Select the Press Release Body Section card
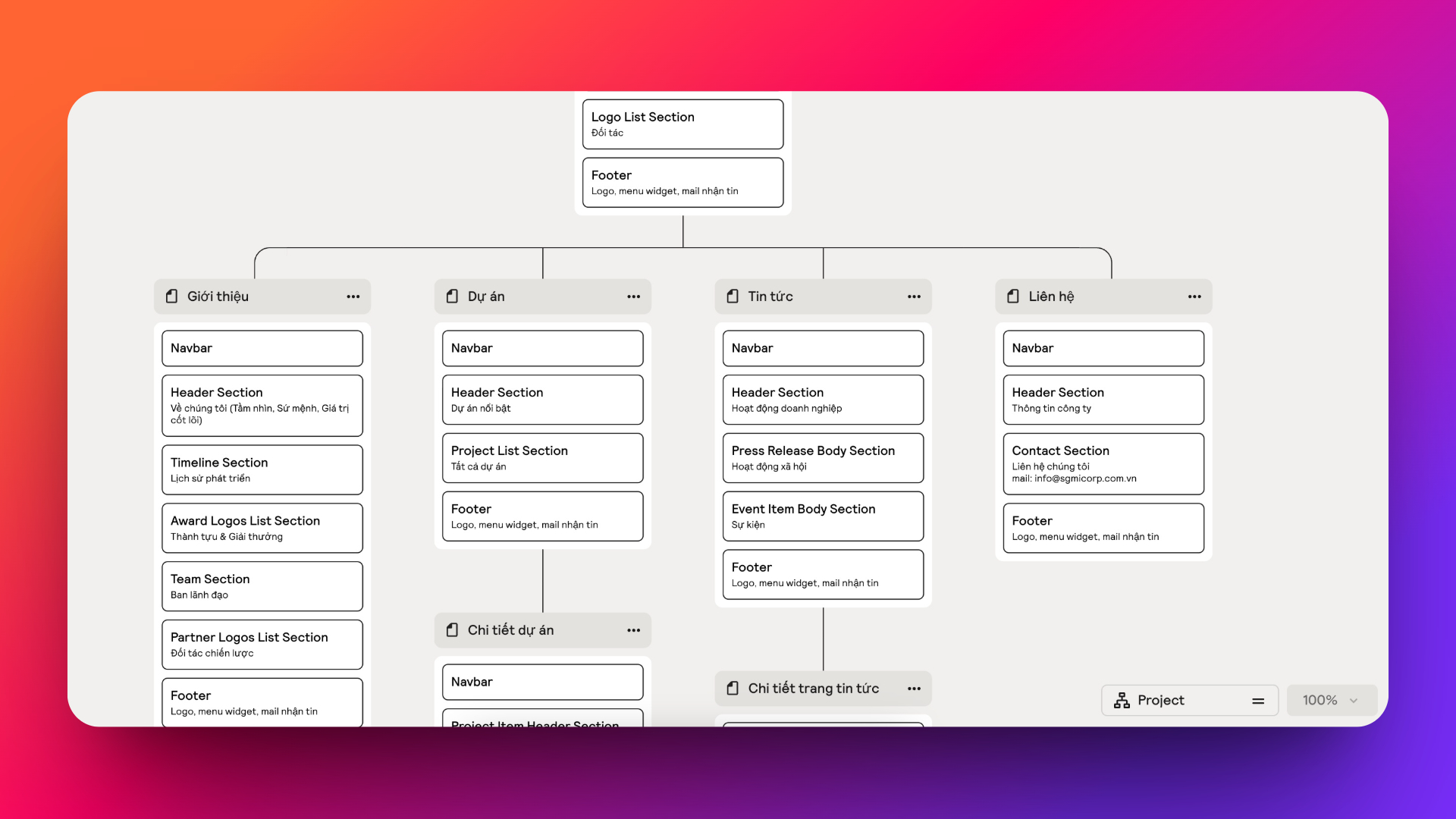Screen dimensions: 1456x819 823,457
